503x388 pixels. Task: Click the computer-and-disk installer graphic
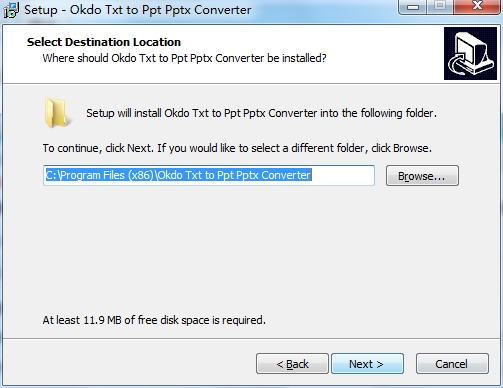[470, 54]
